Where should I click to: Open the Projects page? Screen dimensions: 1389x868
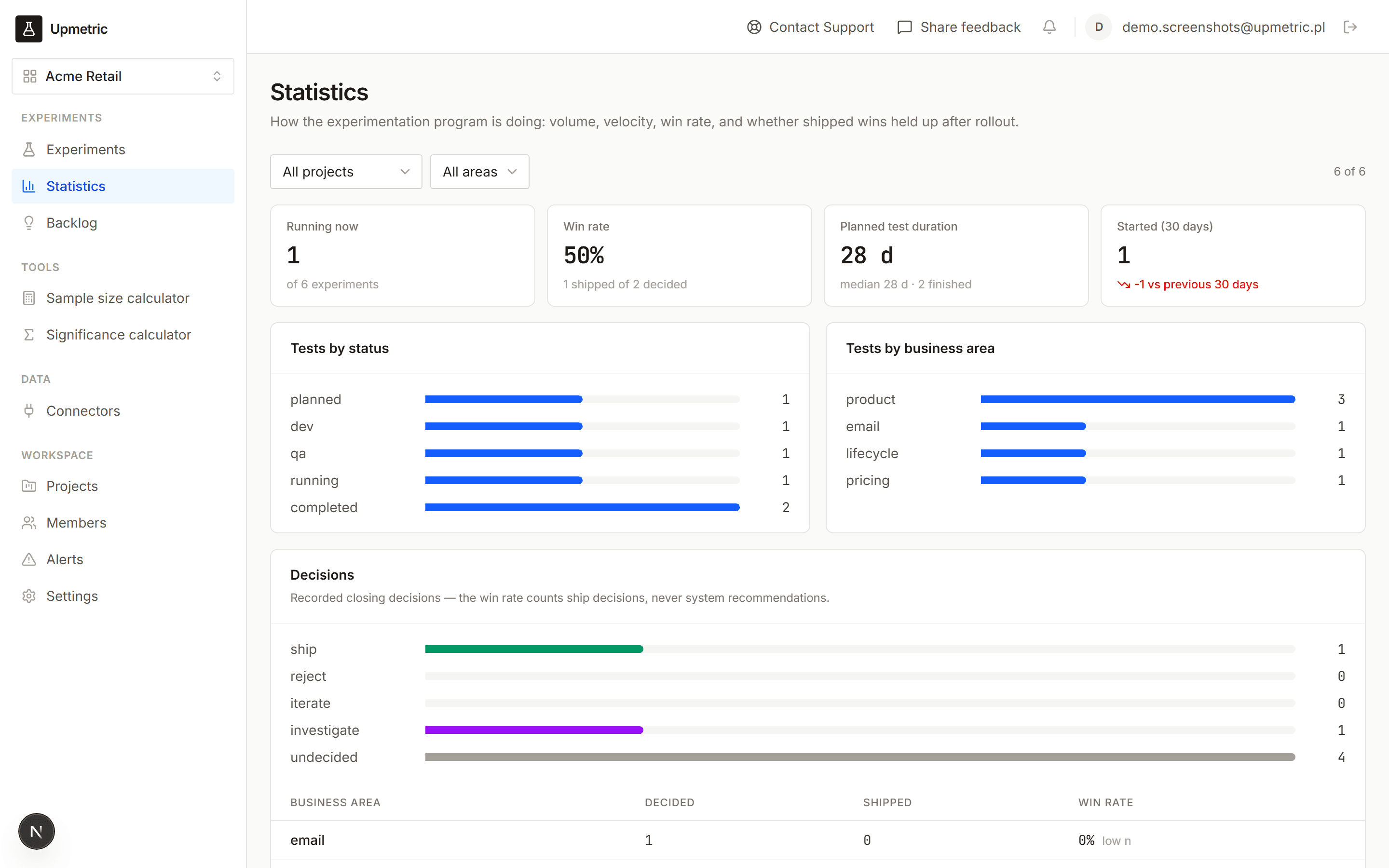[123, 486]
